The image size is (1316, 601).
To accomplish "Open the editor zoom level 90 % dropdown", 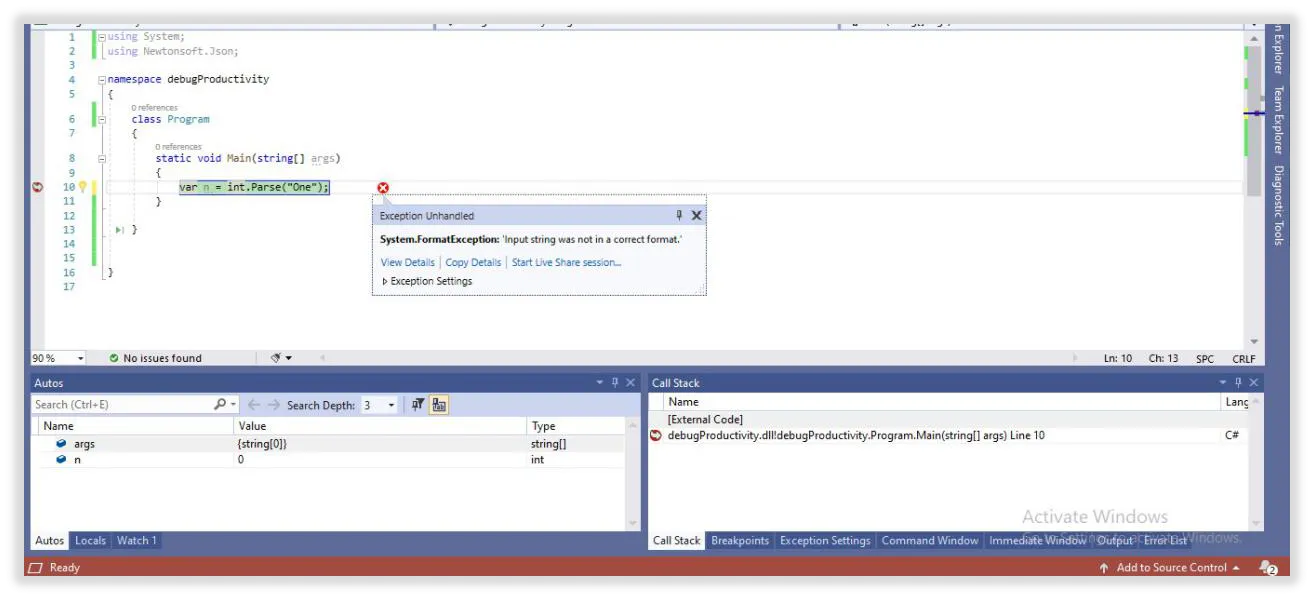I will pyautogui.click(x=81, y=358).
